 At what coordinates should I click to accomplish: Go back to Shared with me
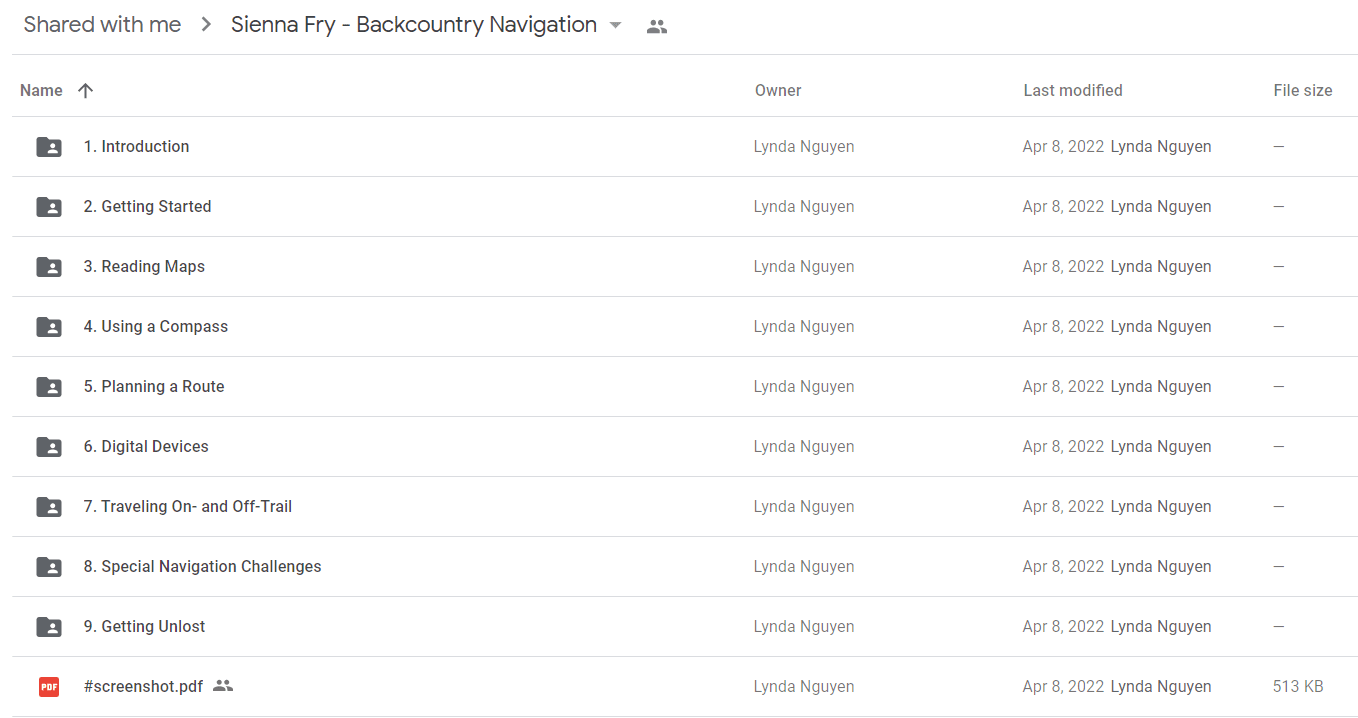click(x=102, y=25)
